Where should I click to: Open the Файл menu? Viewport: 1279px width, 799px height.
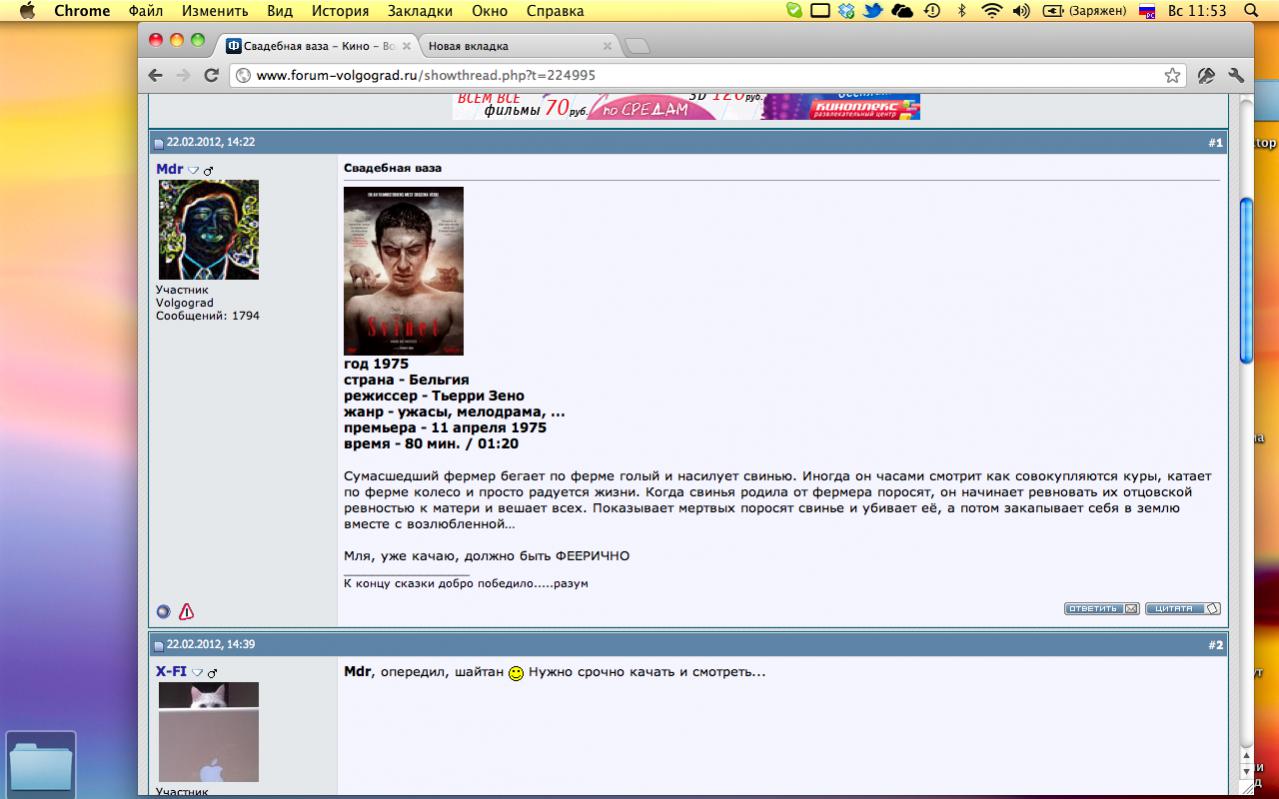(146, 11)
